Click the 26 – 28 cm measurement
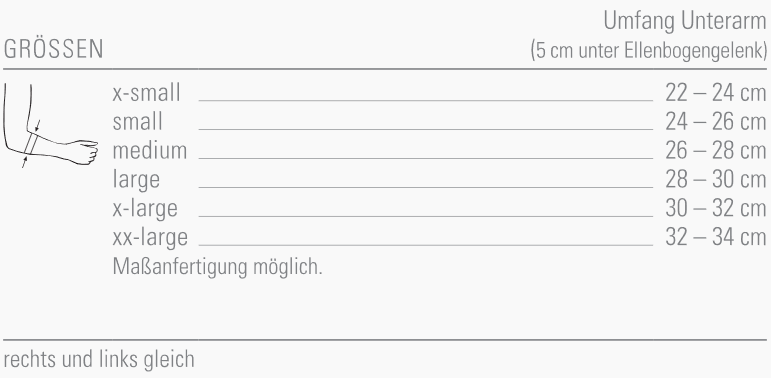 coord(715,150)
